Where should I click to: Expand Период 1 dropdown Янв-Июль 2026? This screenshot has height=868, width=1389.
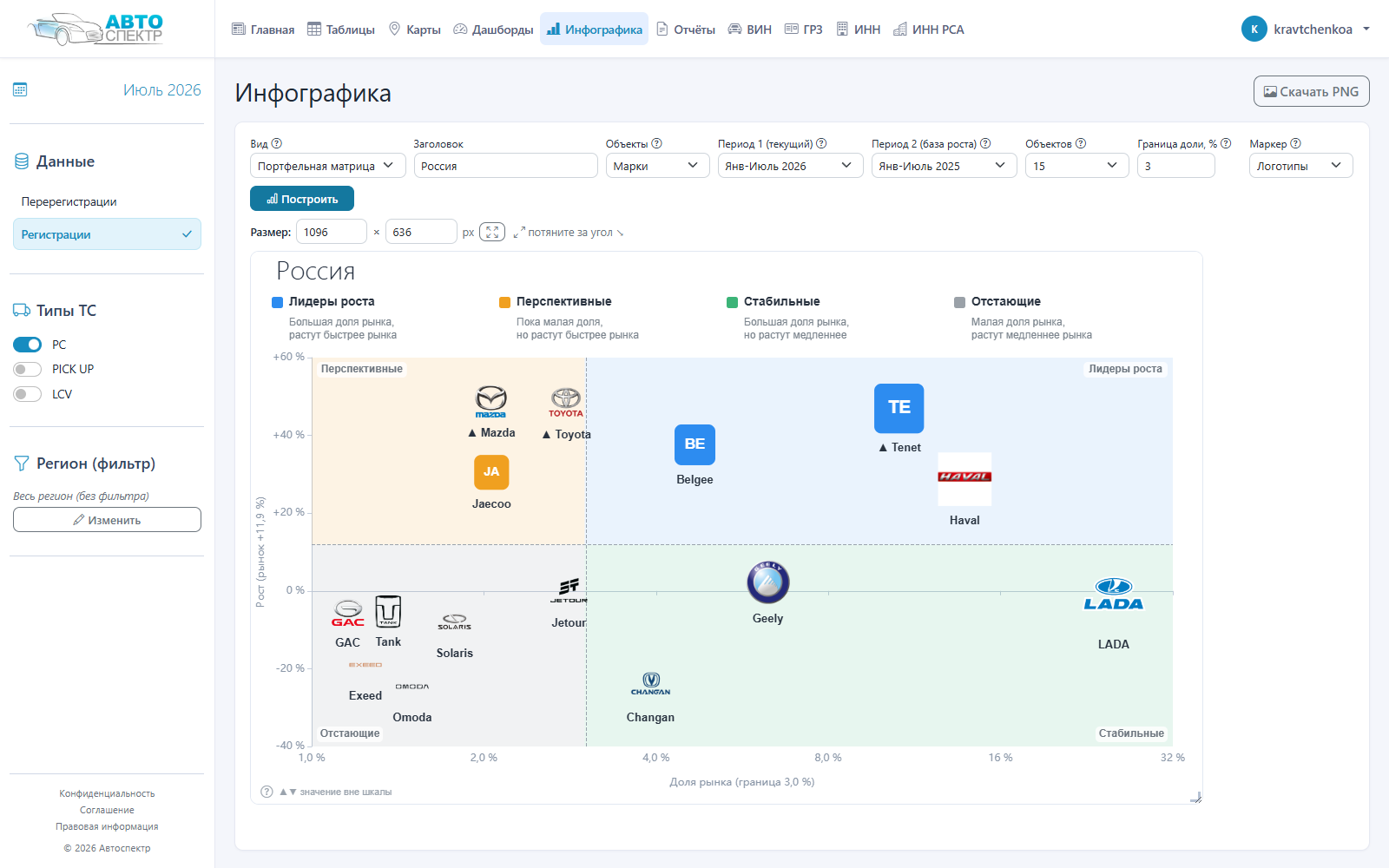point(790,166)
